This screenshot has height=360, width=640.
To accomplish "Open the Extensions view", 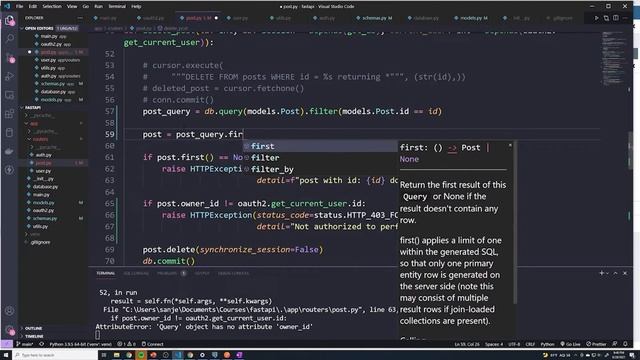I will (x=9, y=114).
